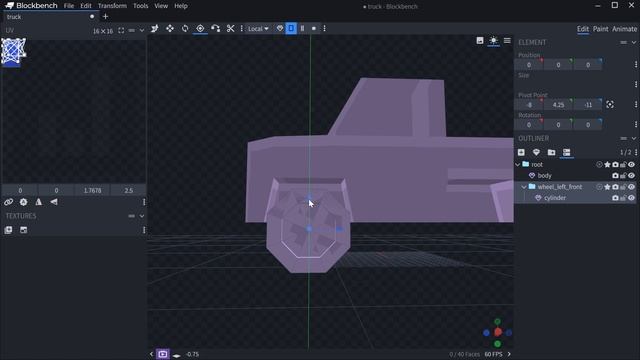Add a new cube in Outliner
640x360 pixels.
point(521,152)
